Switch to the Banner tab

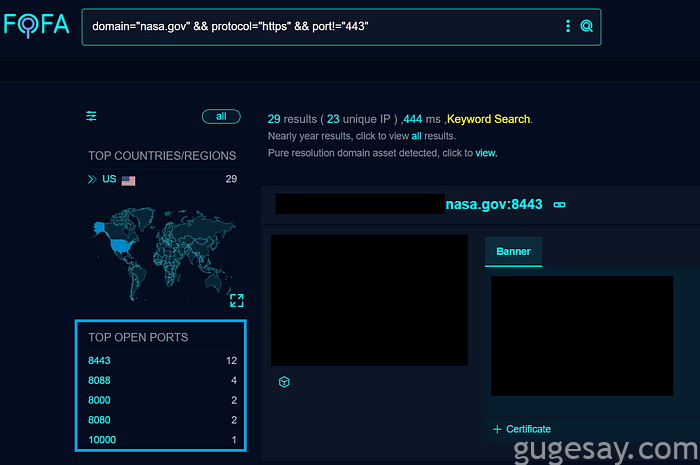click(x=513, y=252)
